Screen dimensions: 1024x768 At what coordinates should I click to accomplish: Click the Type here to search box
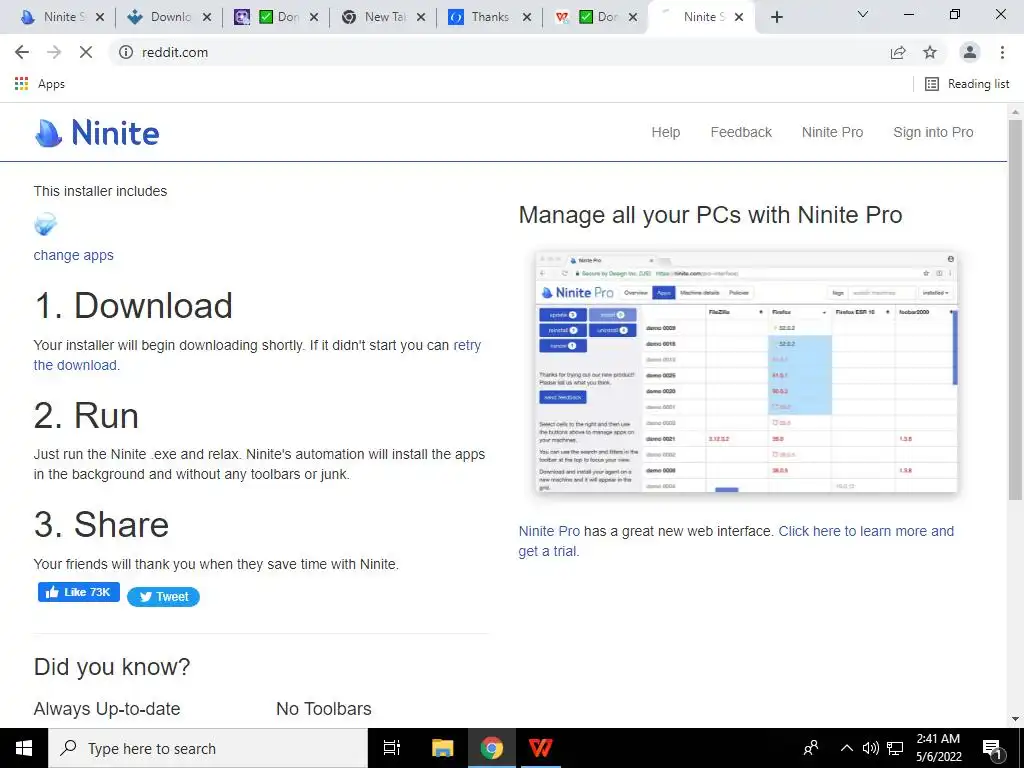(x=208, y=748)
